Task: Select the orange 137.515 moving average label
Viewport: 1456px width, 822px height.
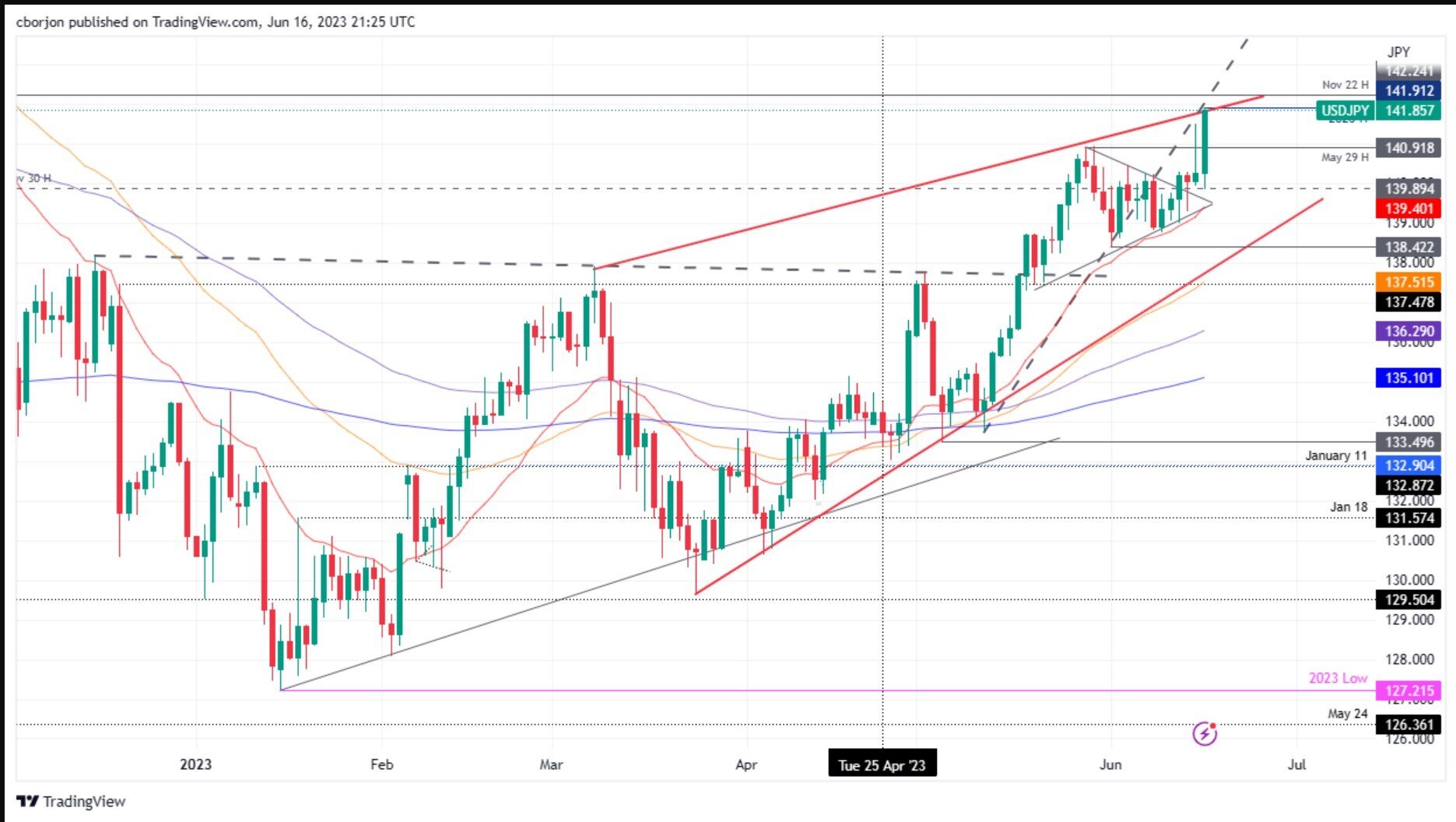Action: point(1409,282)
